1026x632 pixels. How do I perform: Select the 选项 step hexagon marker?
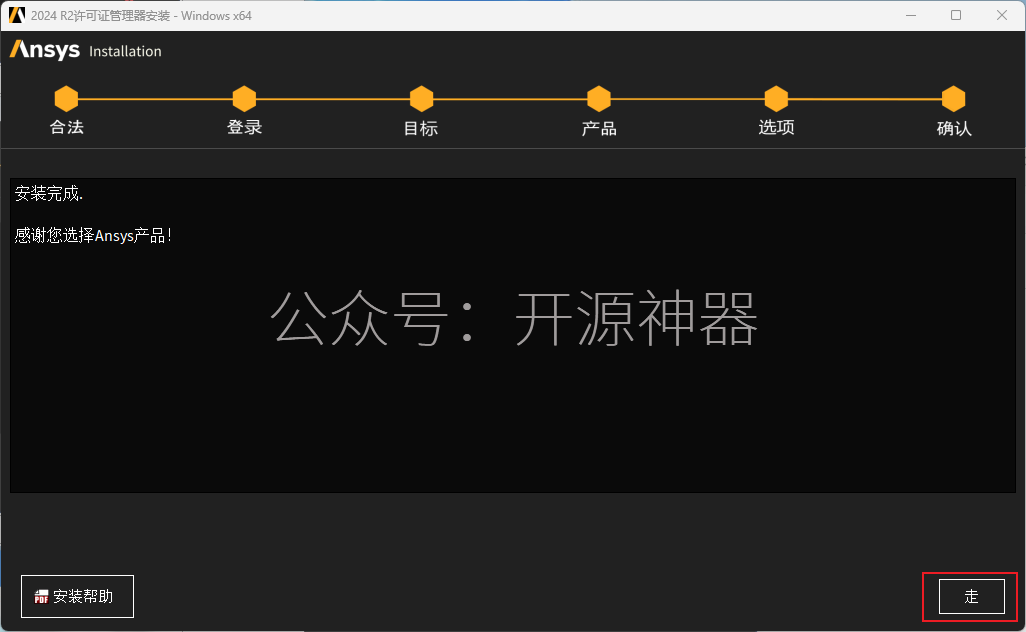coord(776,99)
